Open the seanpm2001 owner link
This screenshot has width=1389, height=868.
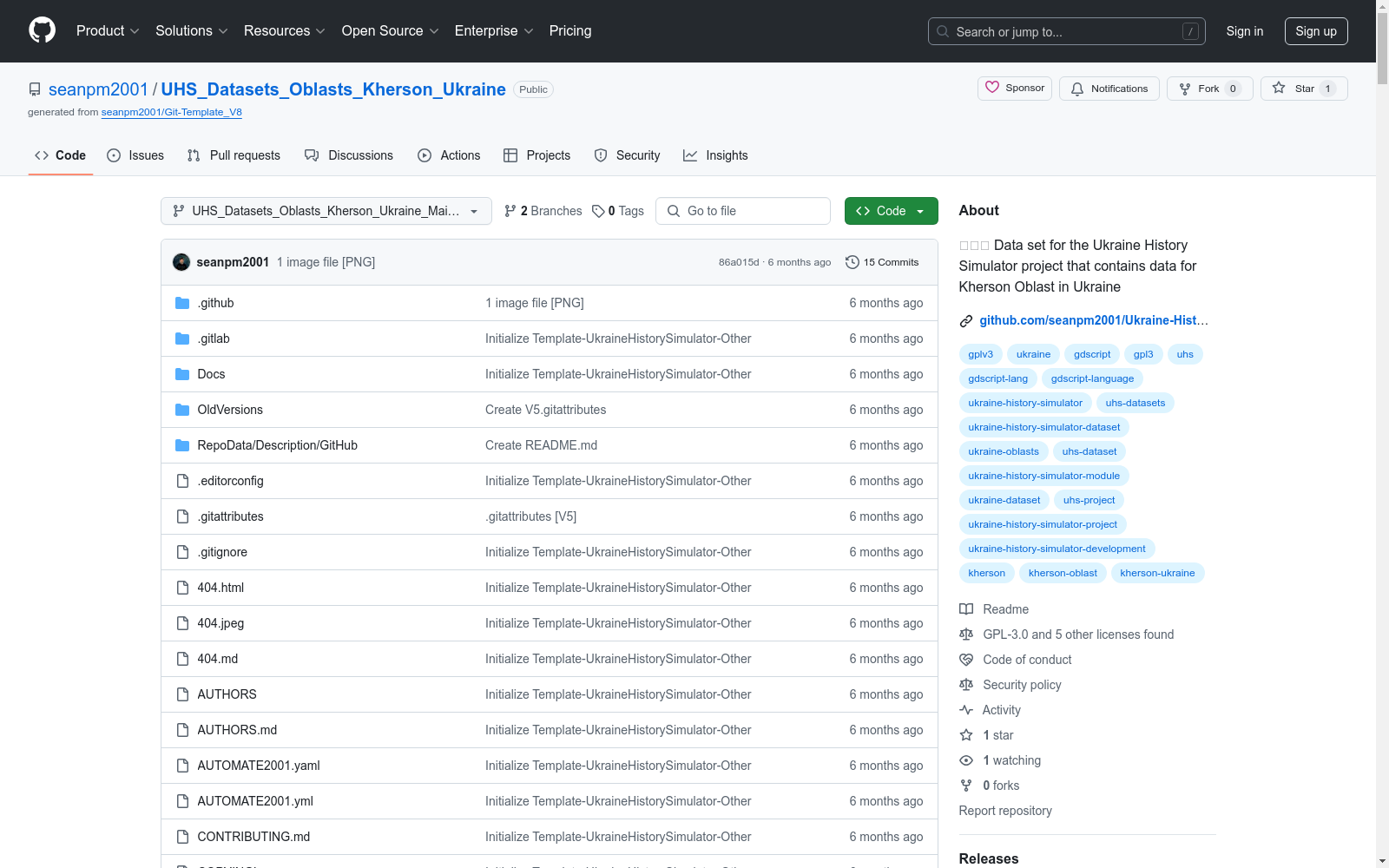click(x=98, y=89)
